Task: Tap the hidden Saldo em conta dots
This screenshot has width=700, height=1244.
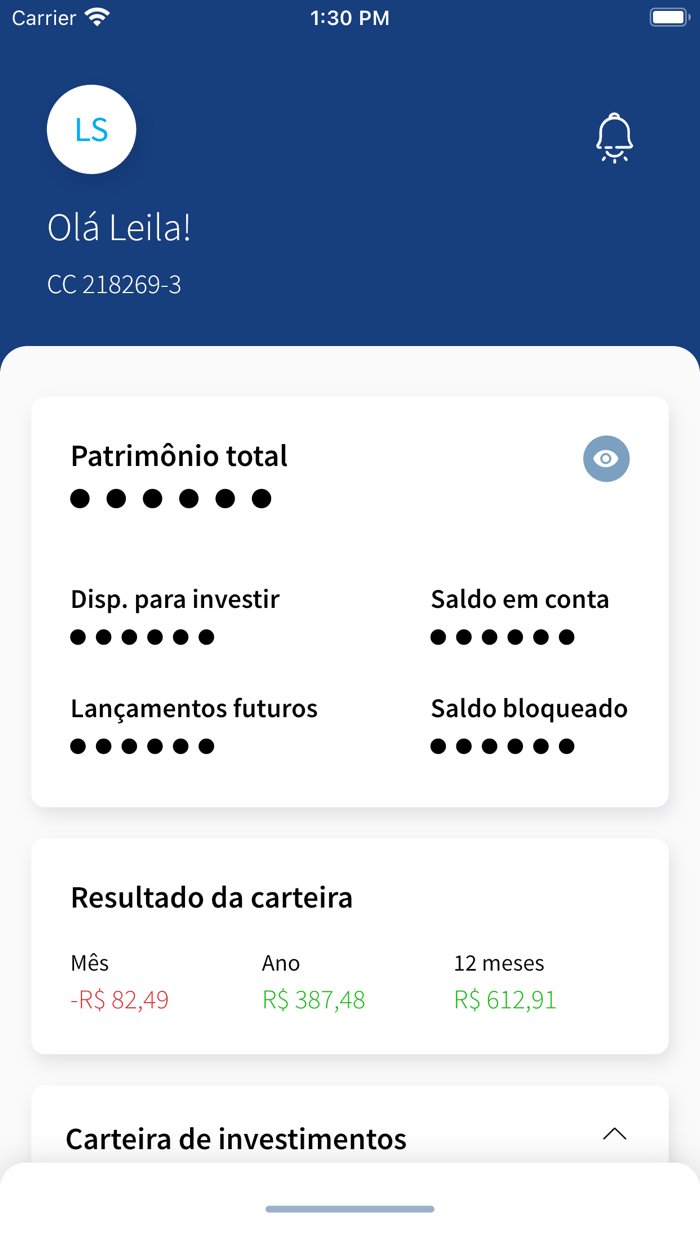Action: (502, 636)
